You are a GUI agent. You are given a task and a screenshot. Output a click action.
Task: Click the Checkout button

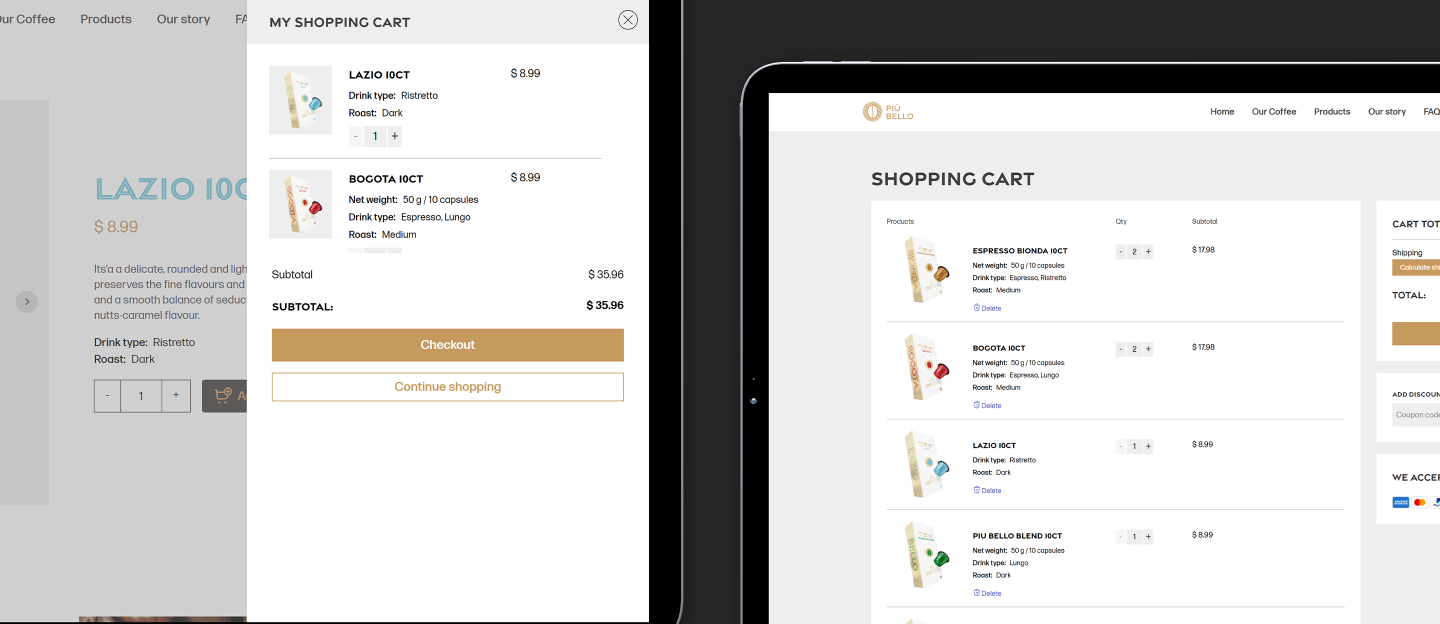point(448,345)
